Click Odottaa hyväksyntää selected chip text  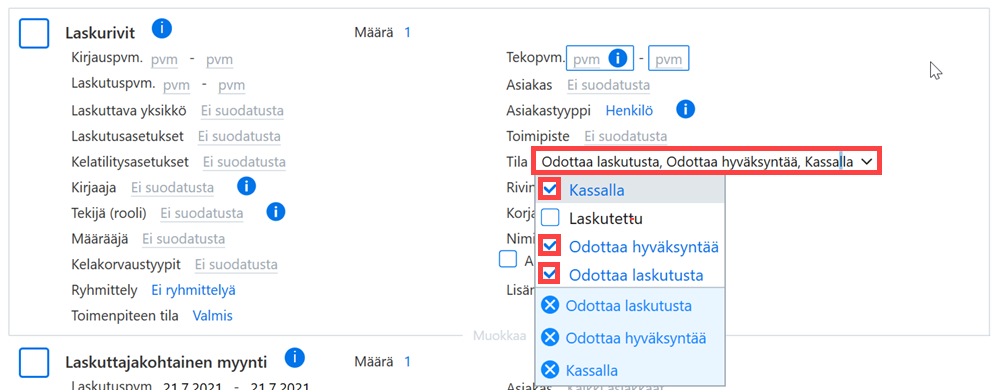pyautogui.click(x=636, y=338)
